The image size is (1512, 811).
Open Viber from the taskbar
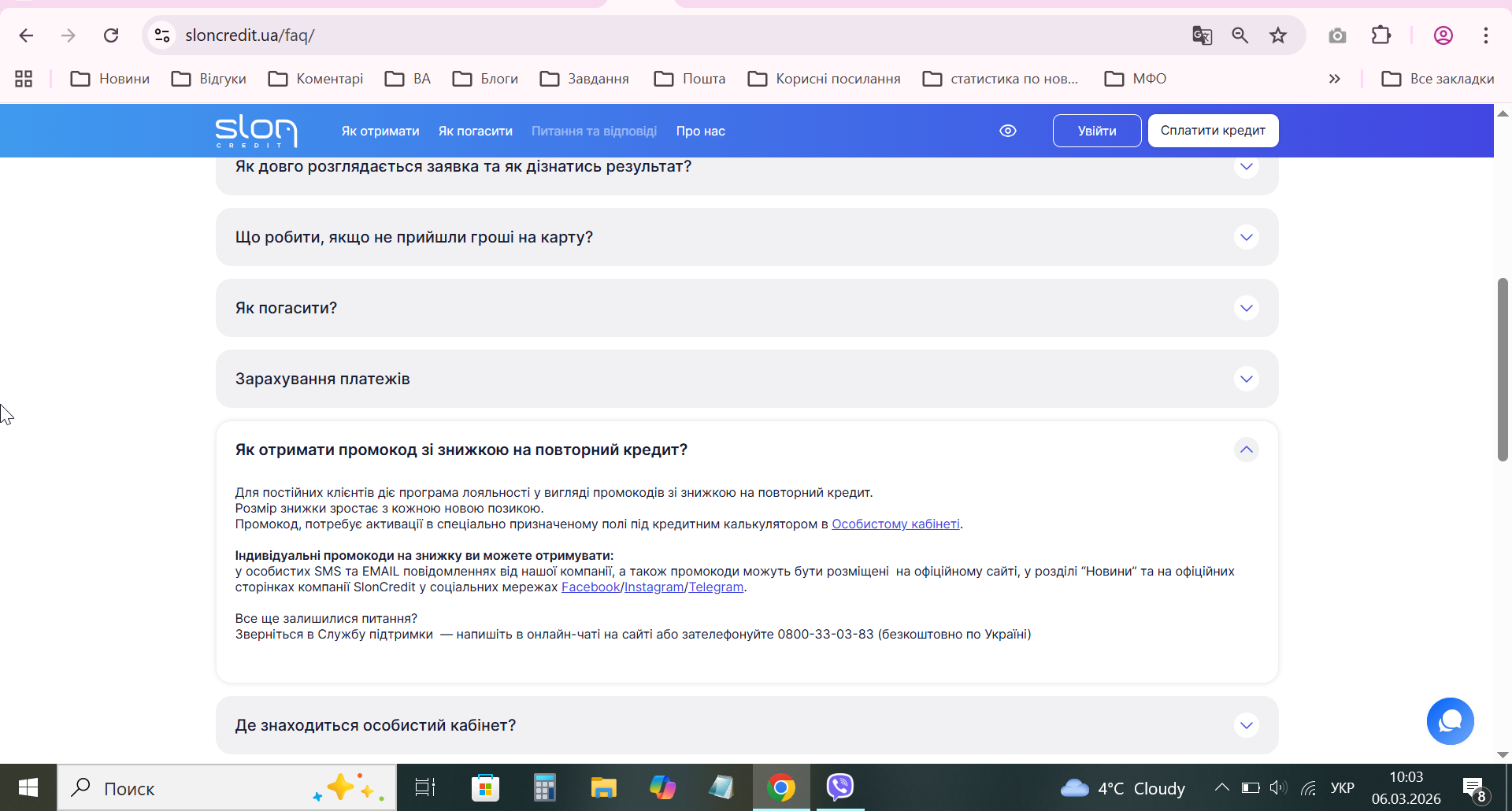point(840,787)
